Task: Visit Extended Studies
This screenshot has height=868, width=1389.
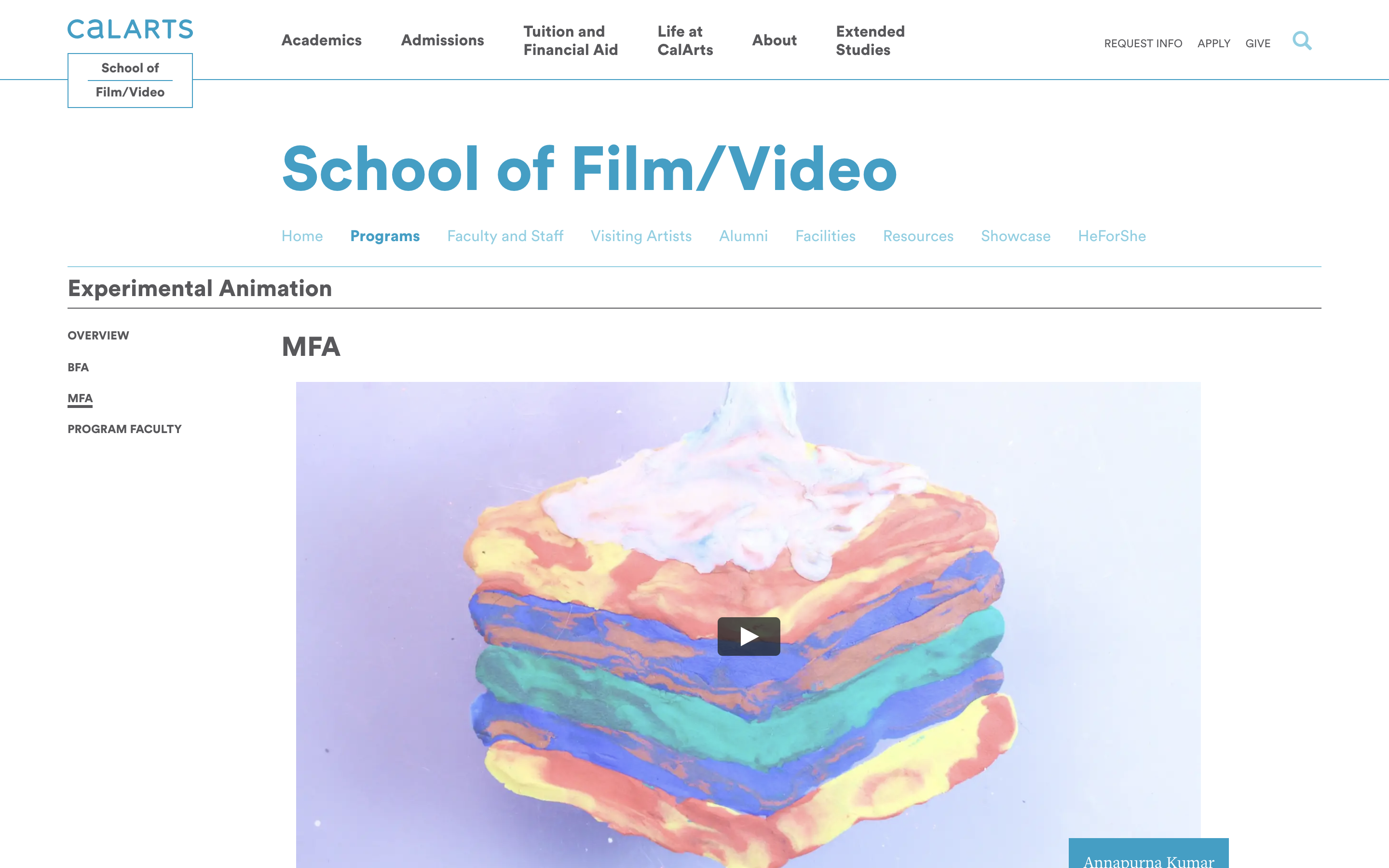Action: (870, 40)
